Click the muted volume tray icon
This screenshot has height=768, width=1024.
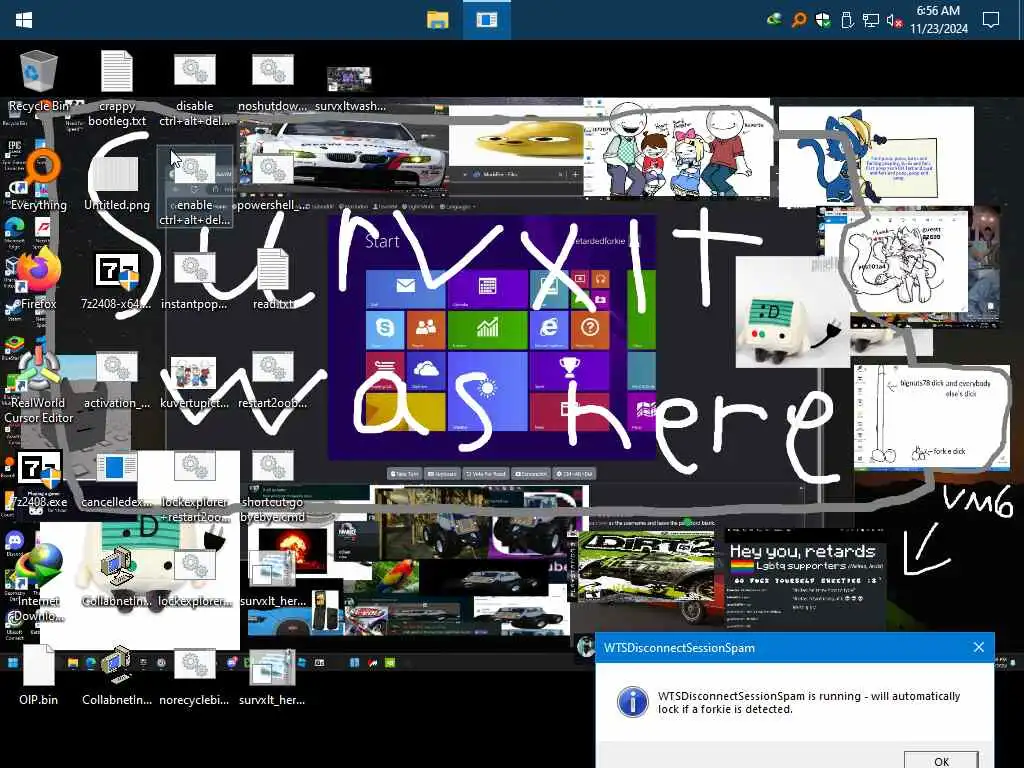(x=894, y=20)
